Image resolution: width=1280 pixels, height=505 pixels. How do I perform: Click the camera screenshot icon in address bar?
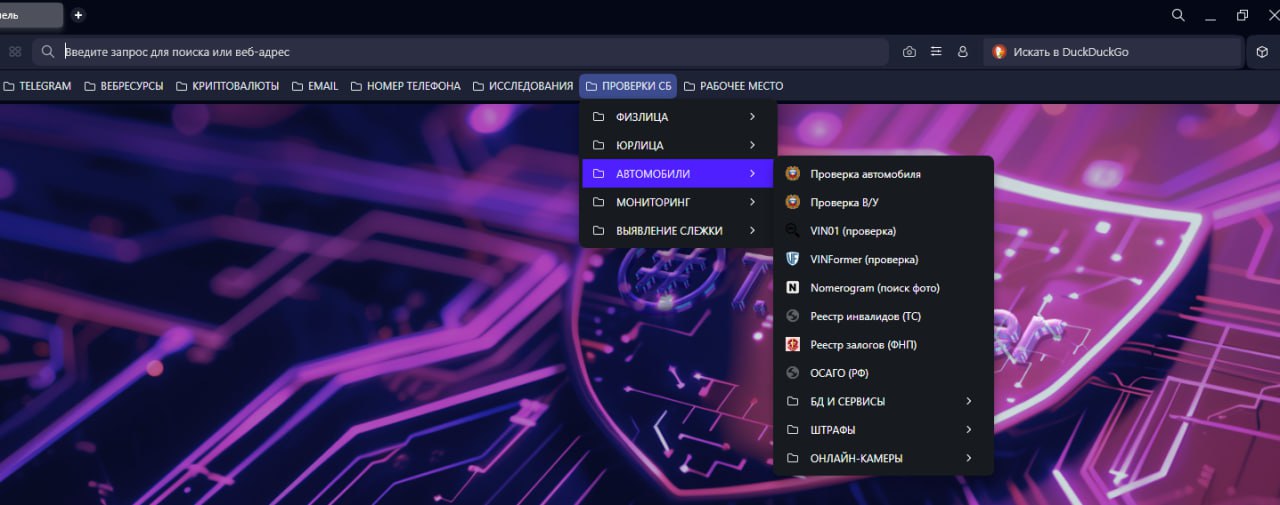pyautogui.click(x=909, y=52)
